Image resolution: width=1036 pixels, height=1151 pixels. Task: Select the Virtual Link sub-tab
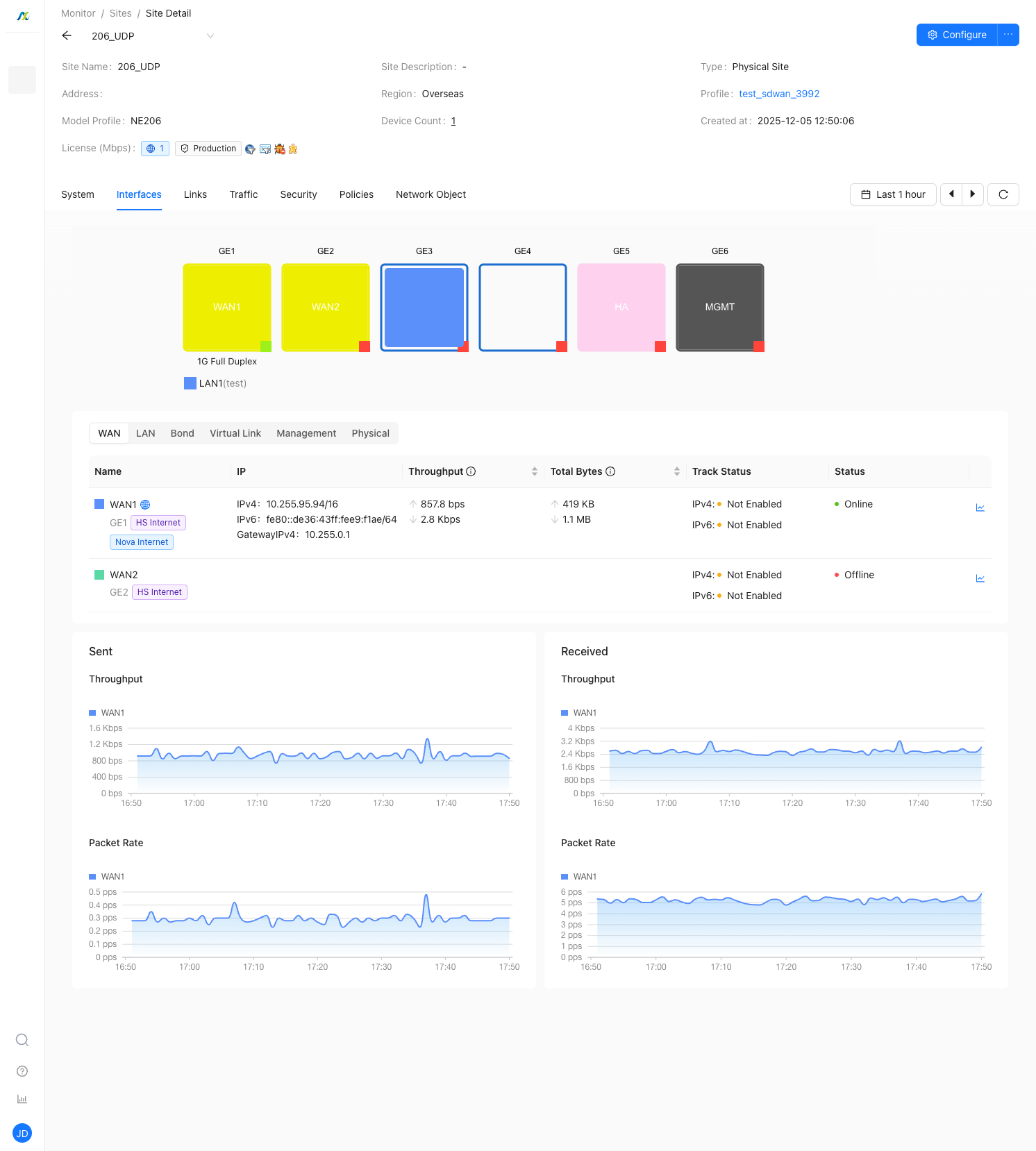coord(235,433)
